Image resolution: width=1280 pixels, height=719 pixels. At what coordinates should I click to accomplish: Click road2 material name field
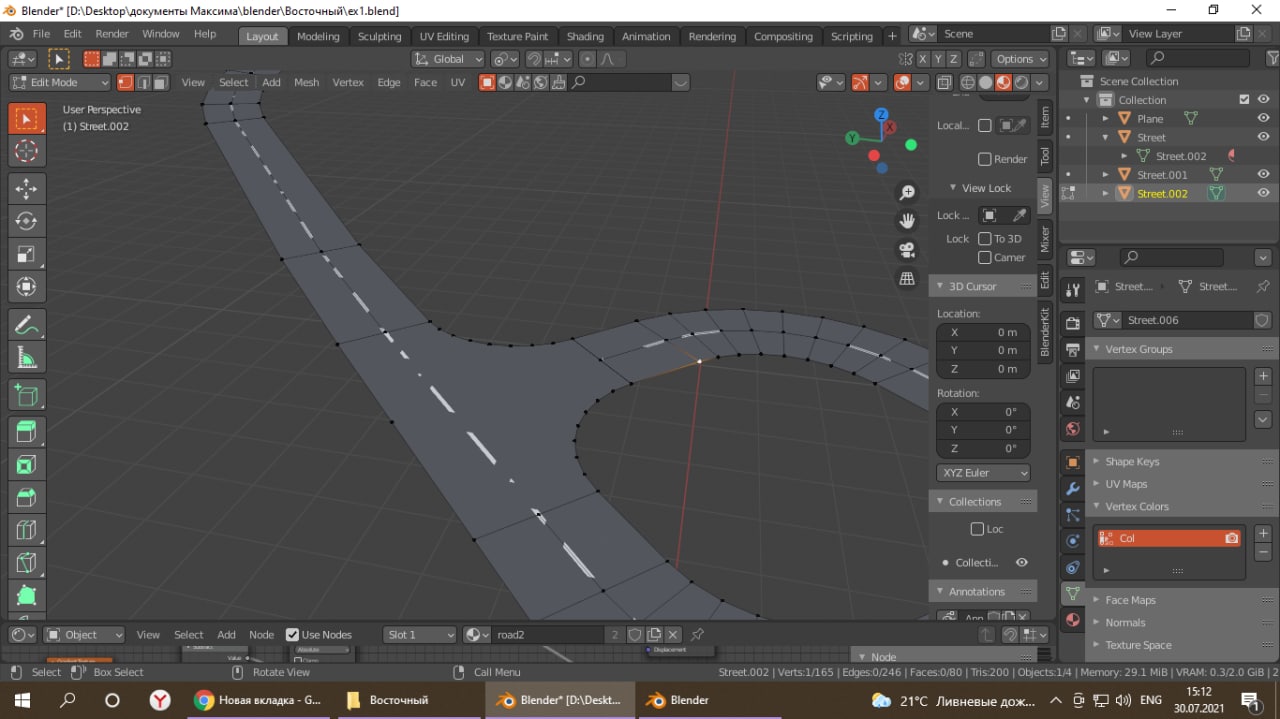pyautogui.click(x=550, y=635)
